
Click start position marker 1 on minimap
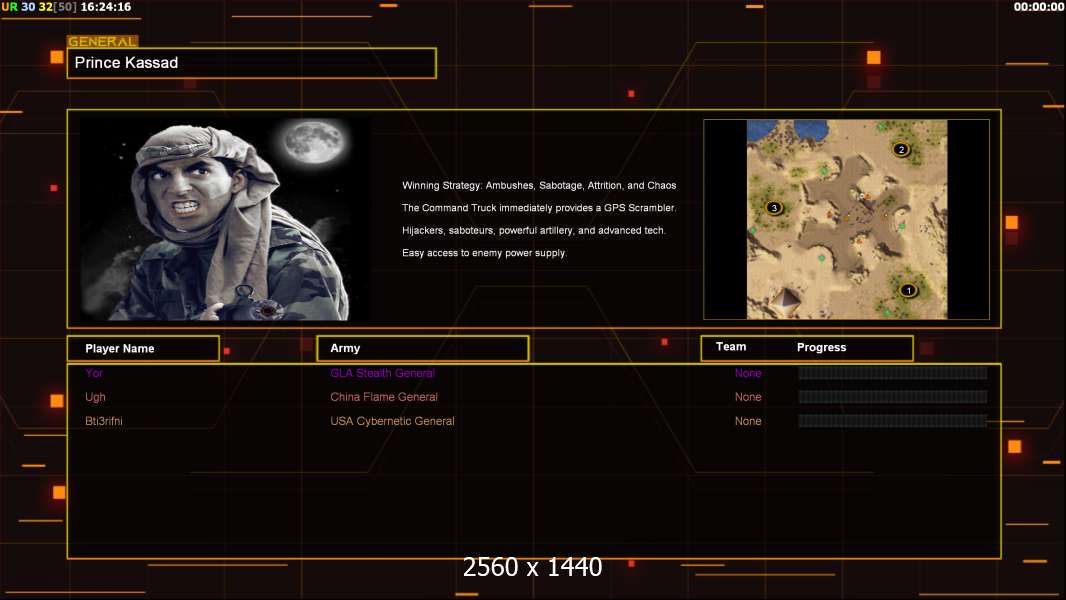908,291
